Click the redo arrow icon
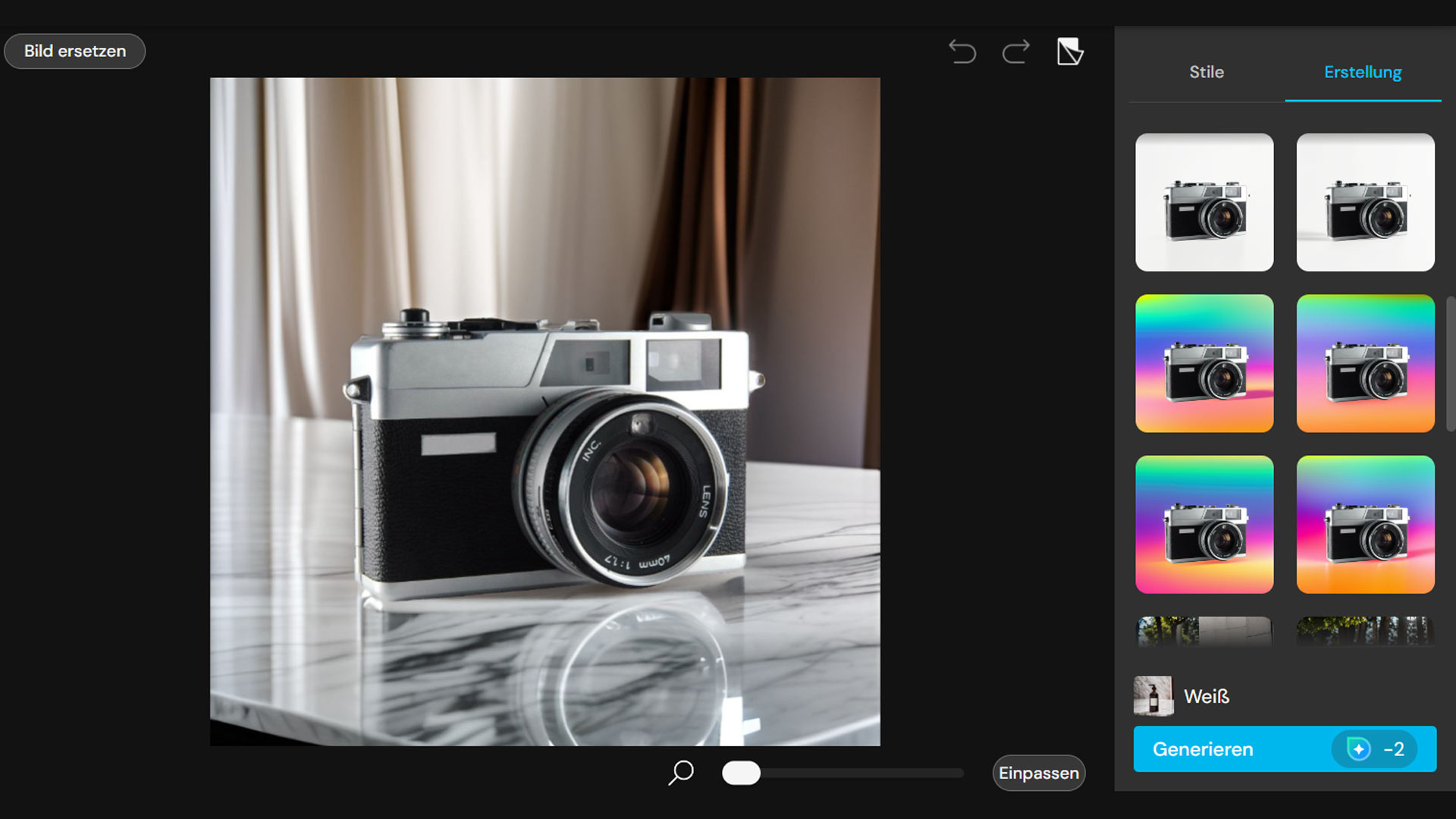The width and height of the screenshot is (1456, 819). pos(1015,52)
